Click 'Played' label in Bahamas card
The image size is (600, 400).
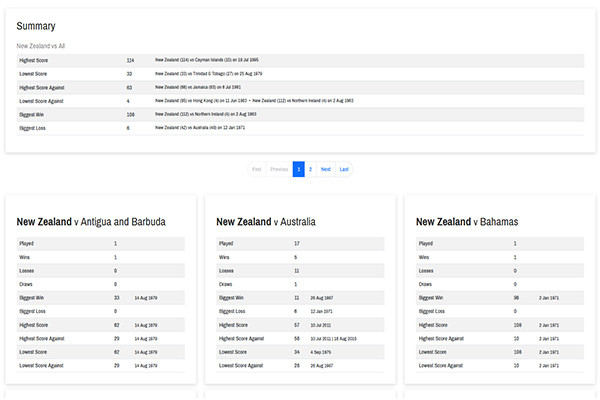tap(426, 243)
